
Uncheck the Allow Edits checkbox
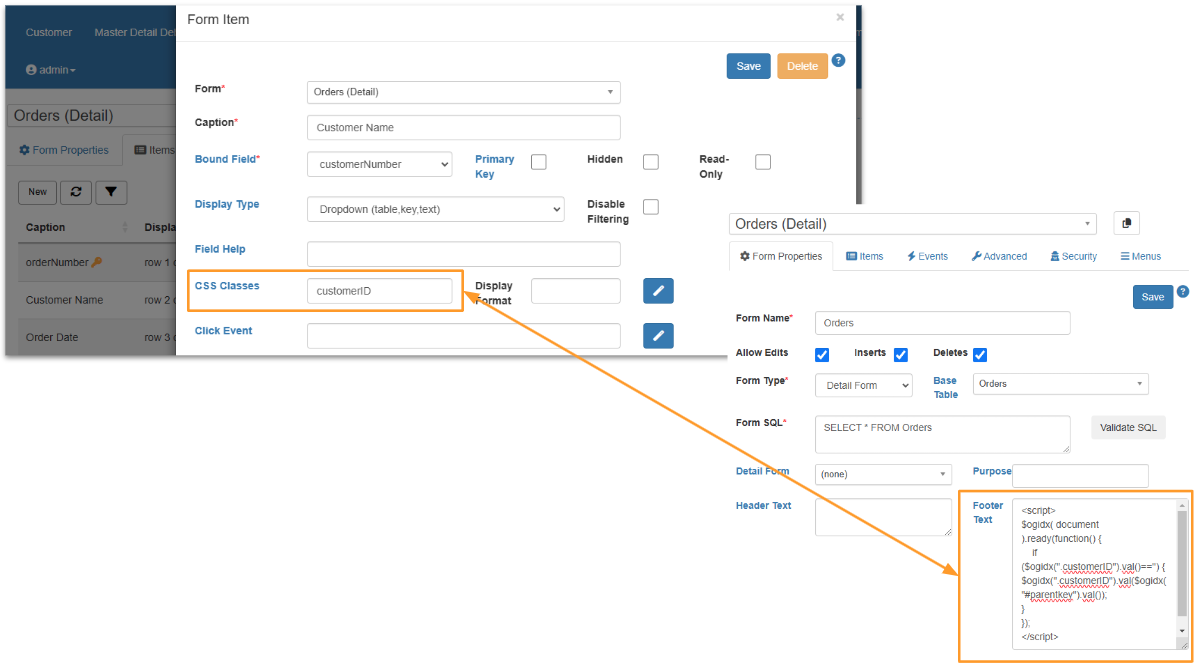tap(822, 354)
